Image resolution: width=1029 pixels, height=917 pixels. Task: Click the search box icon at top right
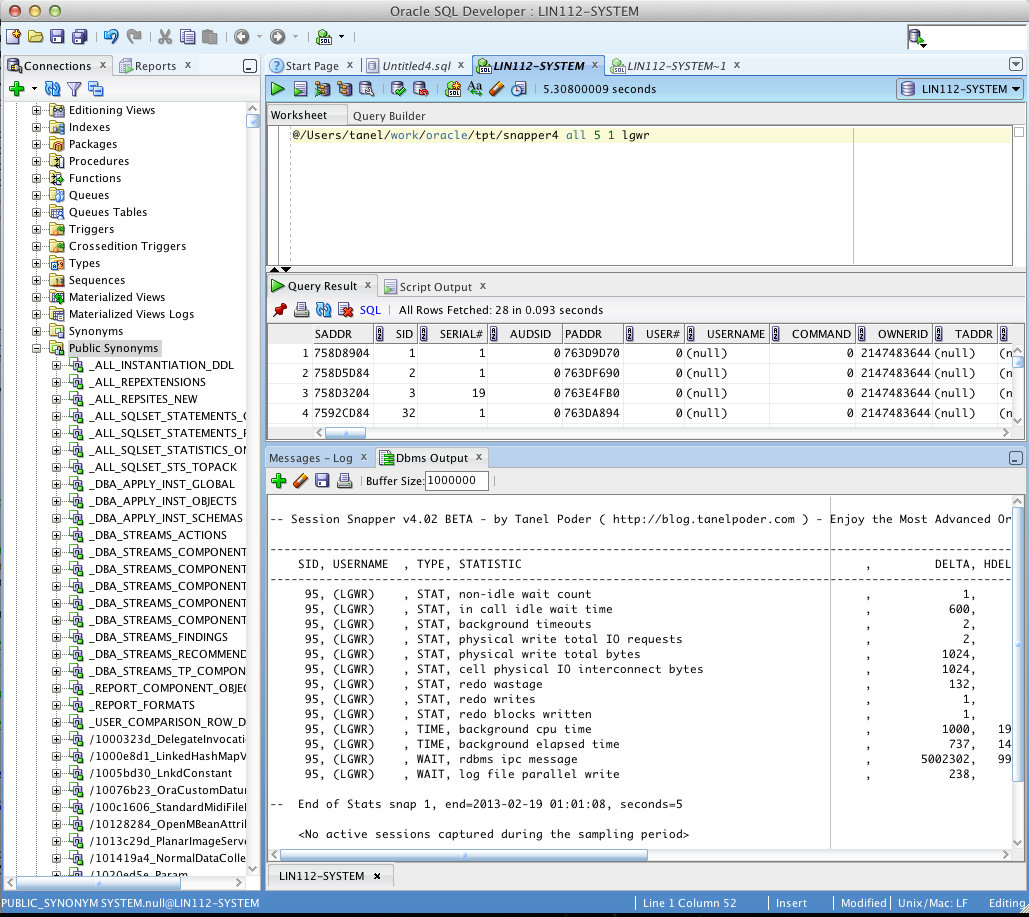coord(917,38)
